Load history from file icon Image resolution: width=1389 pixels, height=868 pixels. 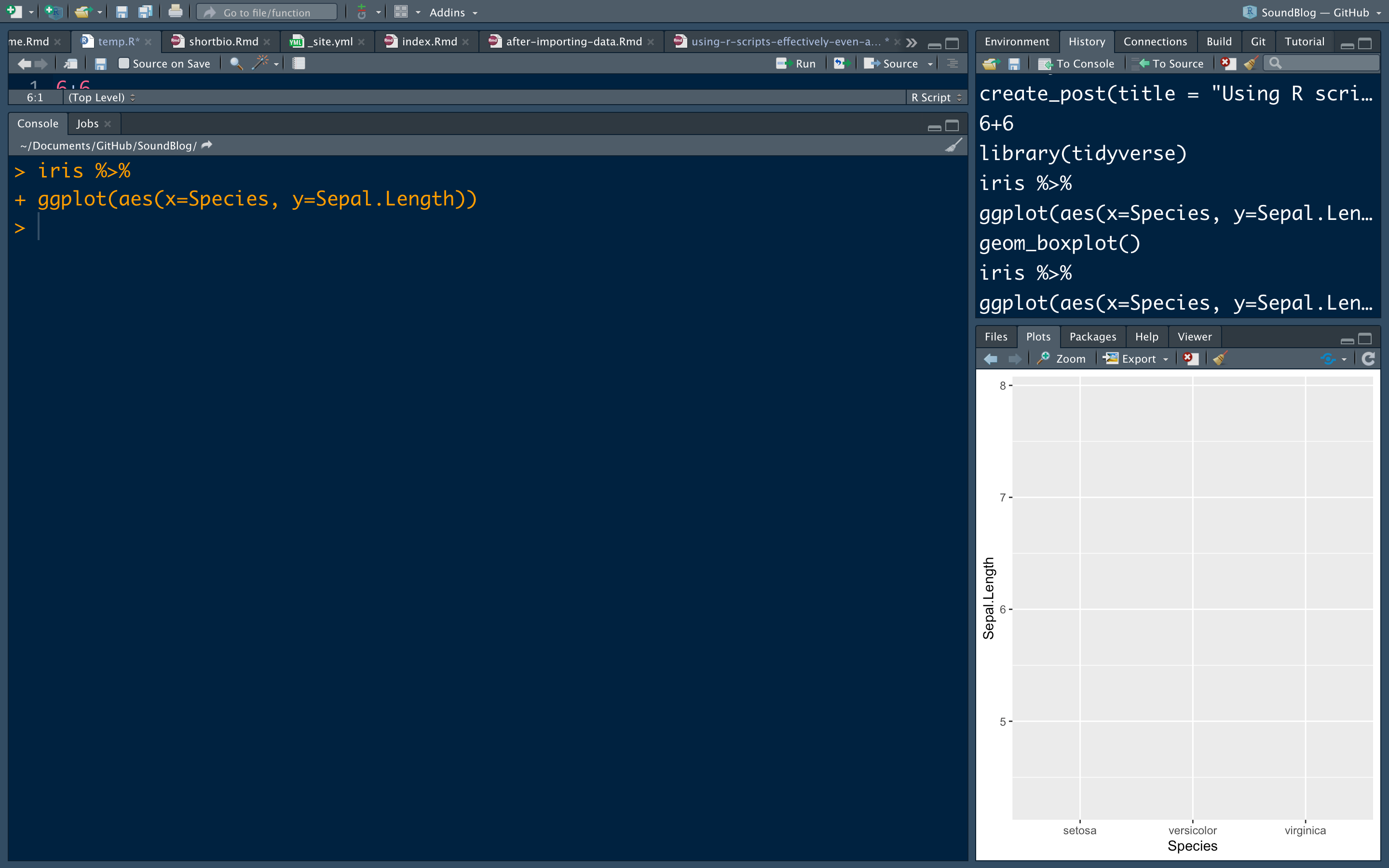click(991, 64)
